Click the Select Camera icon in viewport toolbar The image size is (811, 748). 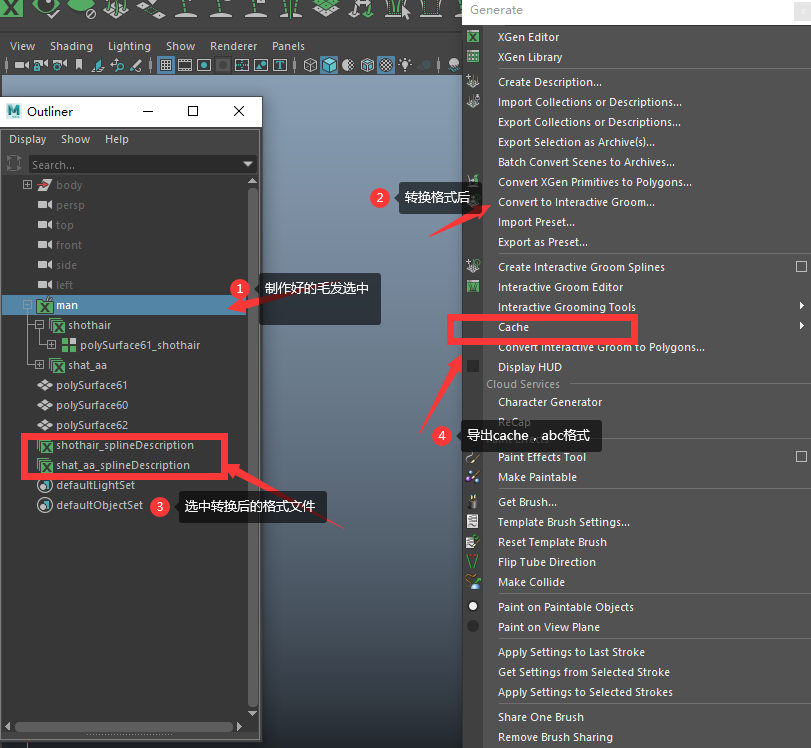coord(22,65)
